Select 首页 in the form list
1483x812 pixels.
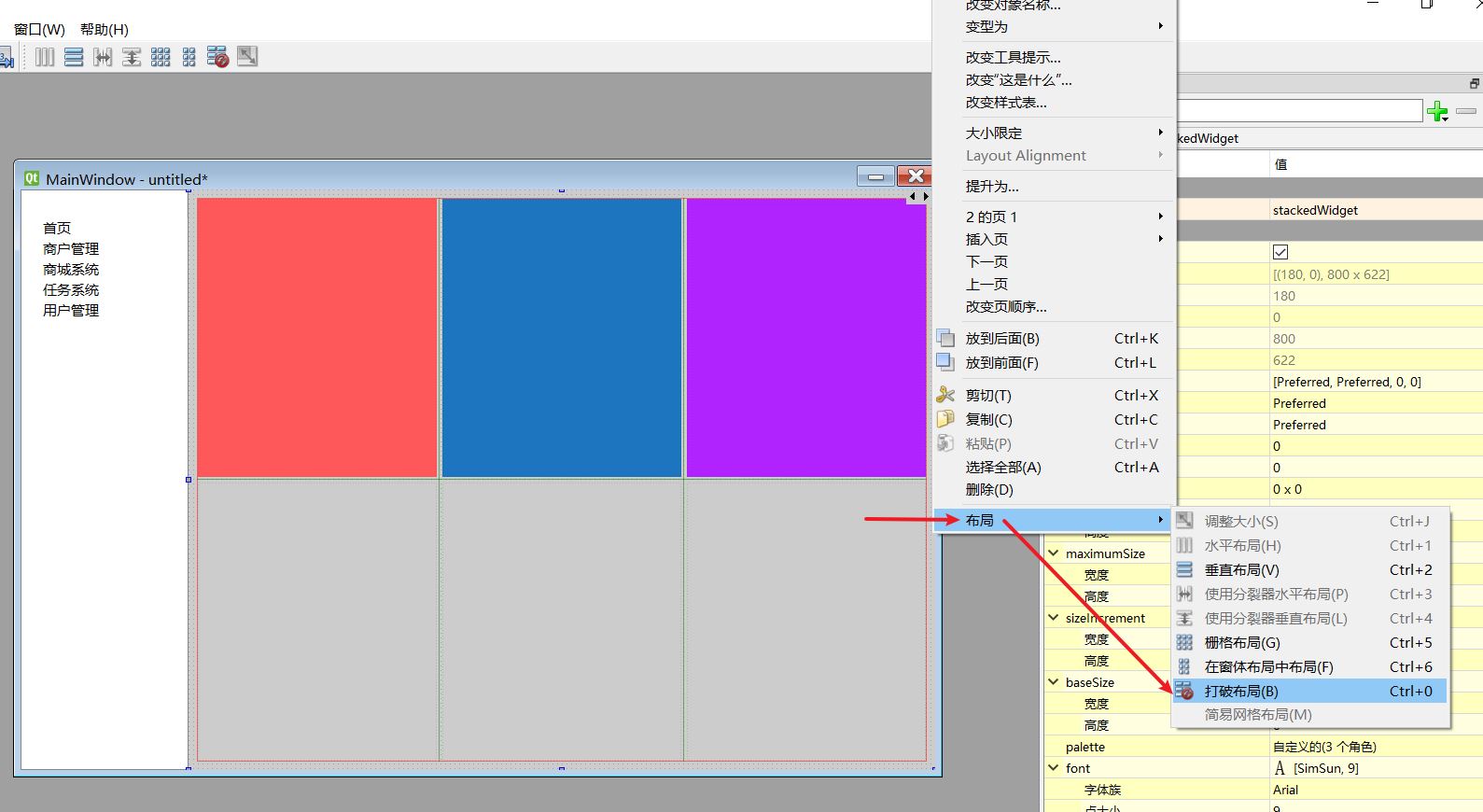(57, 228)
